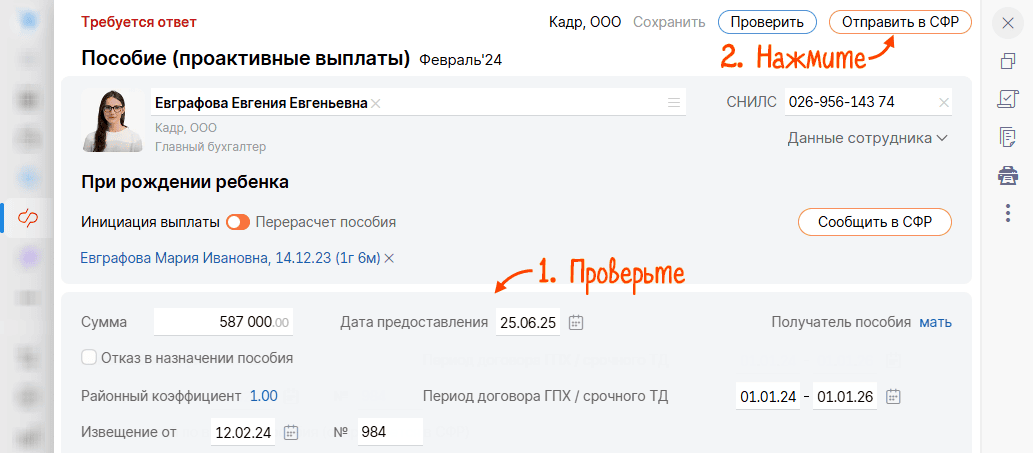
Task: Open calendar next to Извещение от date
Action: click(x=291, y=432)
